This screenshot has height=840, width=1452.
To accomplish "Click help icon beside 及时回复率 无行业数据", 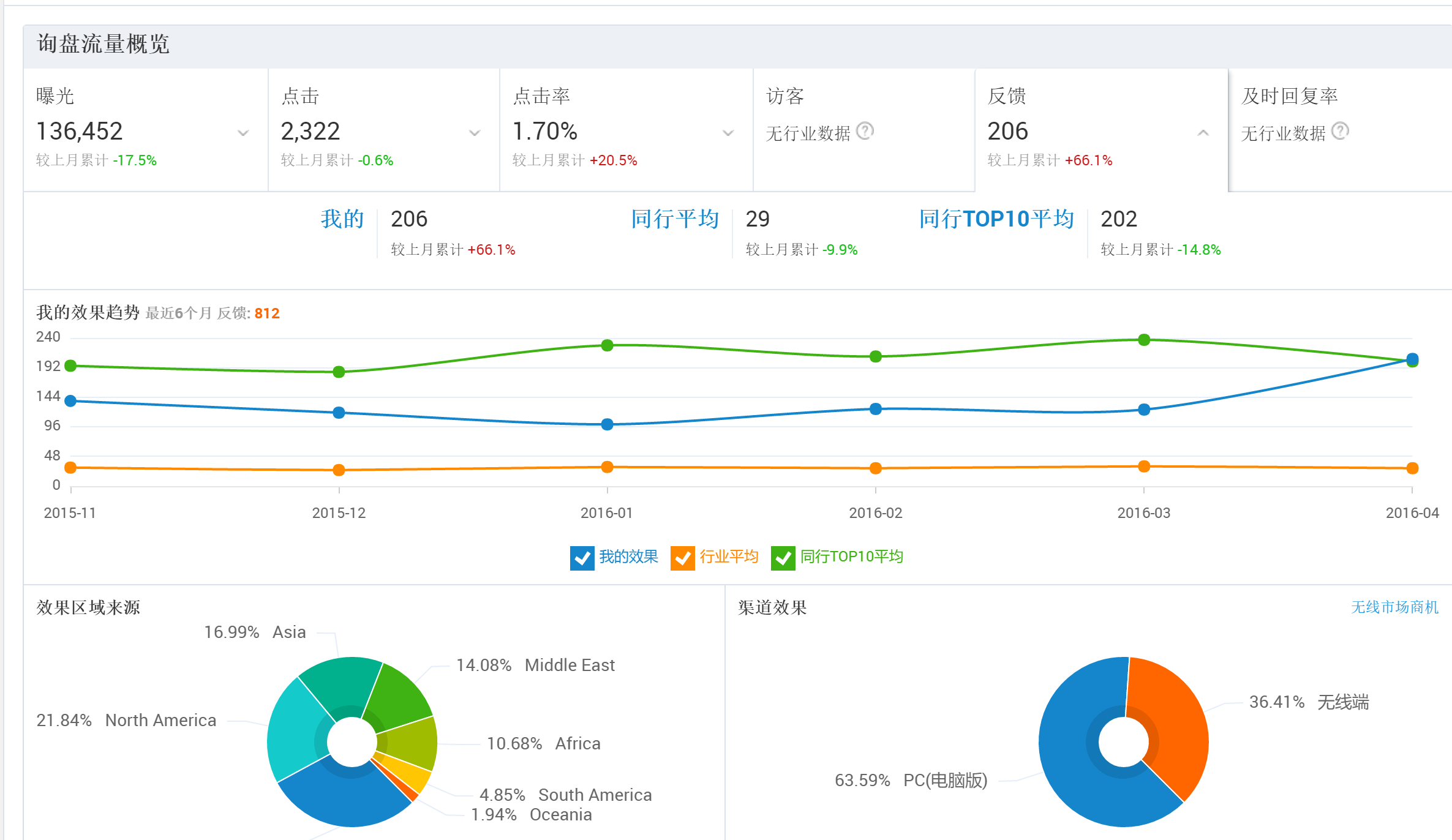I will (1340, 131).
